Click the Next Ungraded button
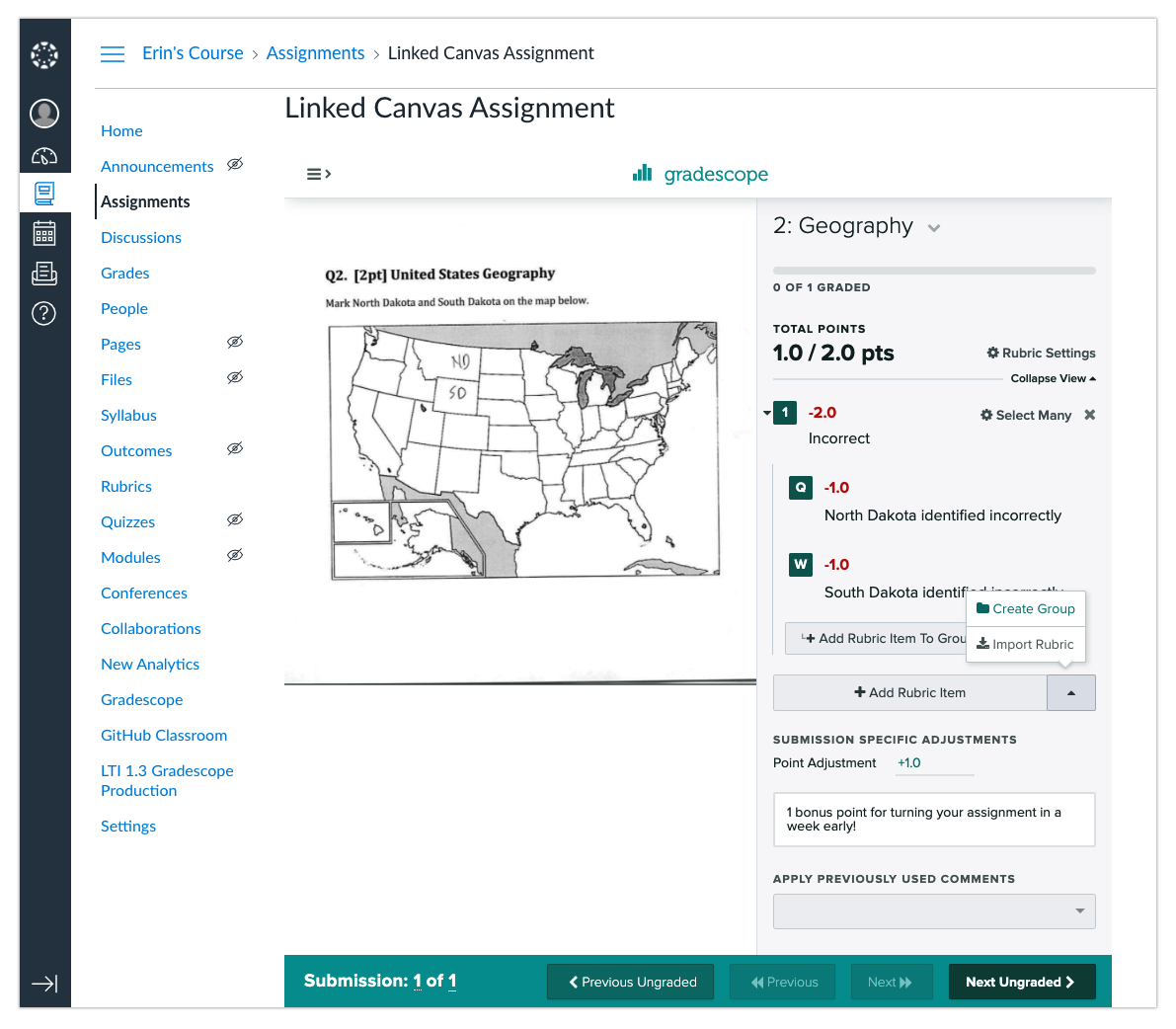The height and width of the screenshot is (1029, 1176). point(1022,981)
